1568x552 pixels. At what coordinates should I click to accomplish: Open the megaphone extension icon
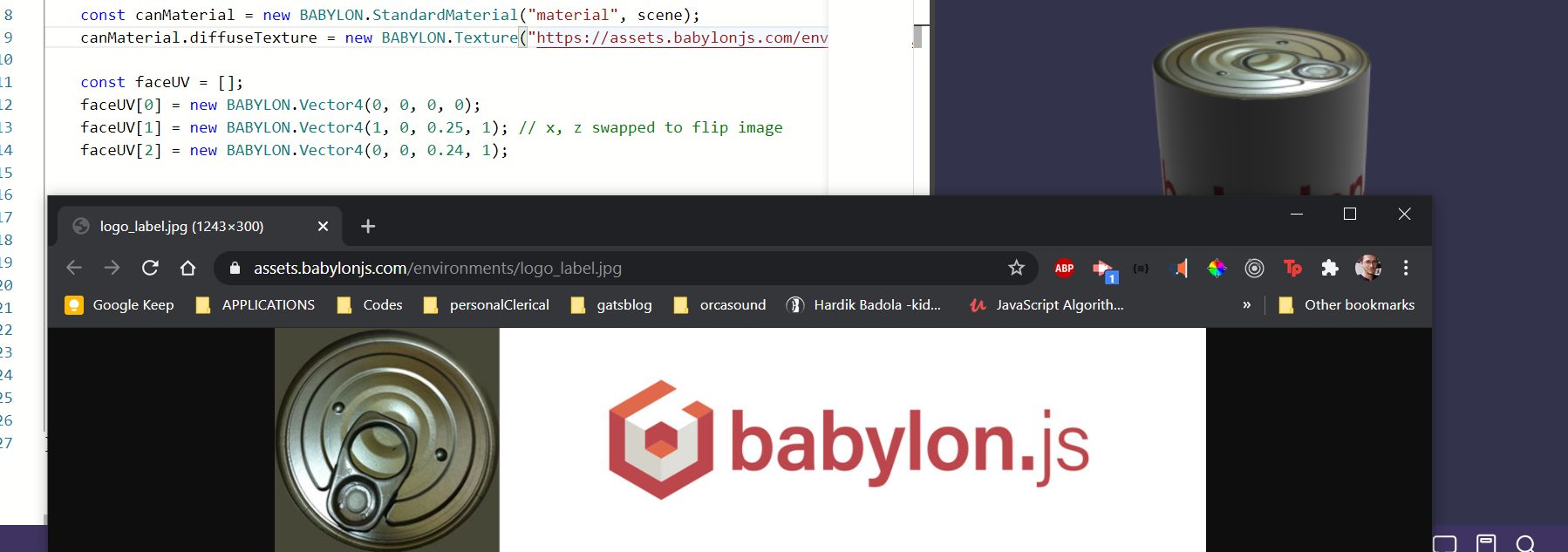[x=1179, y=268]
